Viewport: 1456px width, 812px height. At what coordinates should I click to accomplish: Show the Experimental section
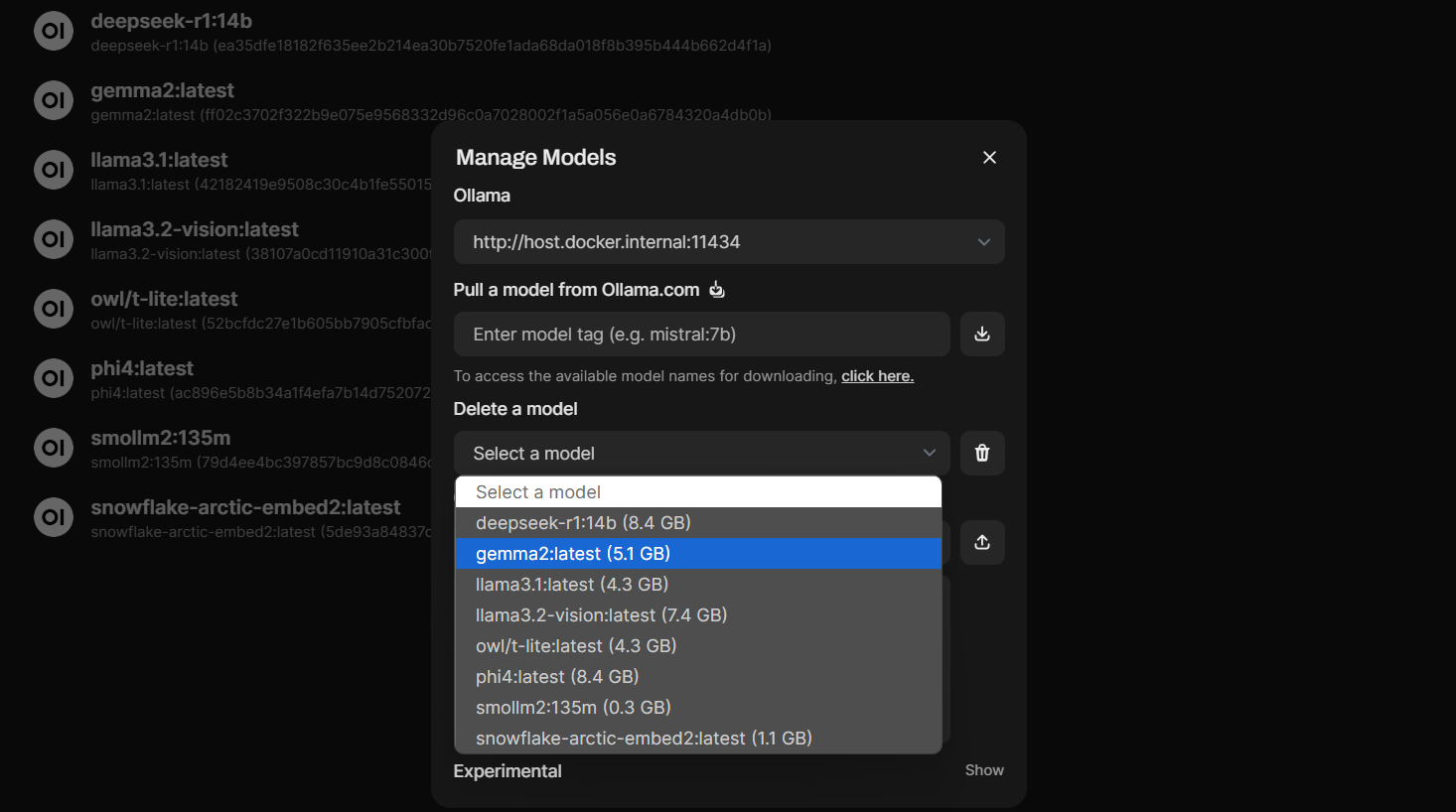click(983, 770)
